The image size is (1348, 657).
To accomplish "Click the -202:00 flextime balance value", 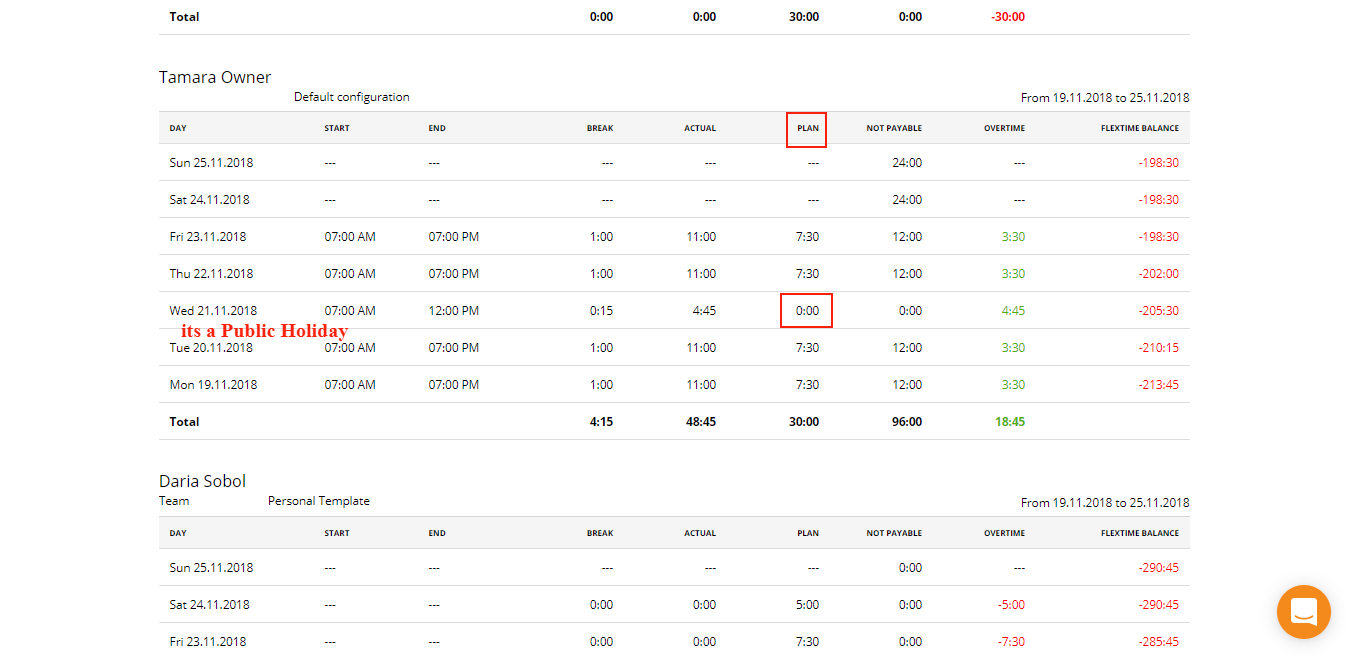I will point(1158,273).
